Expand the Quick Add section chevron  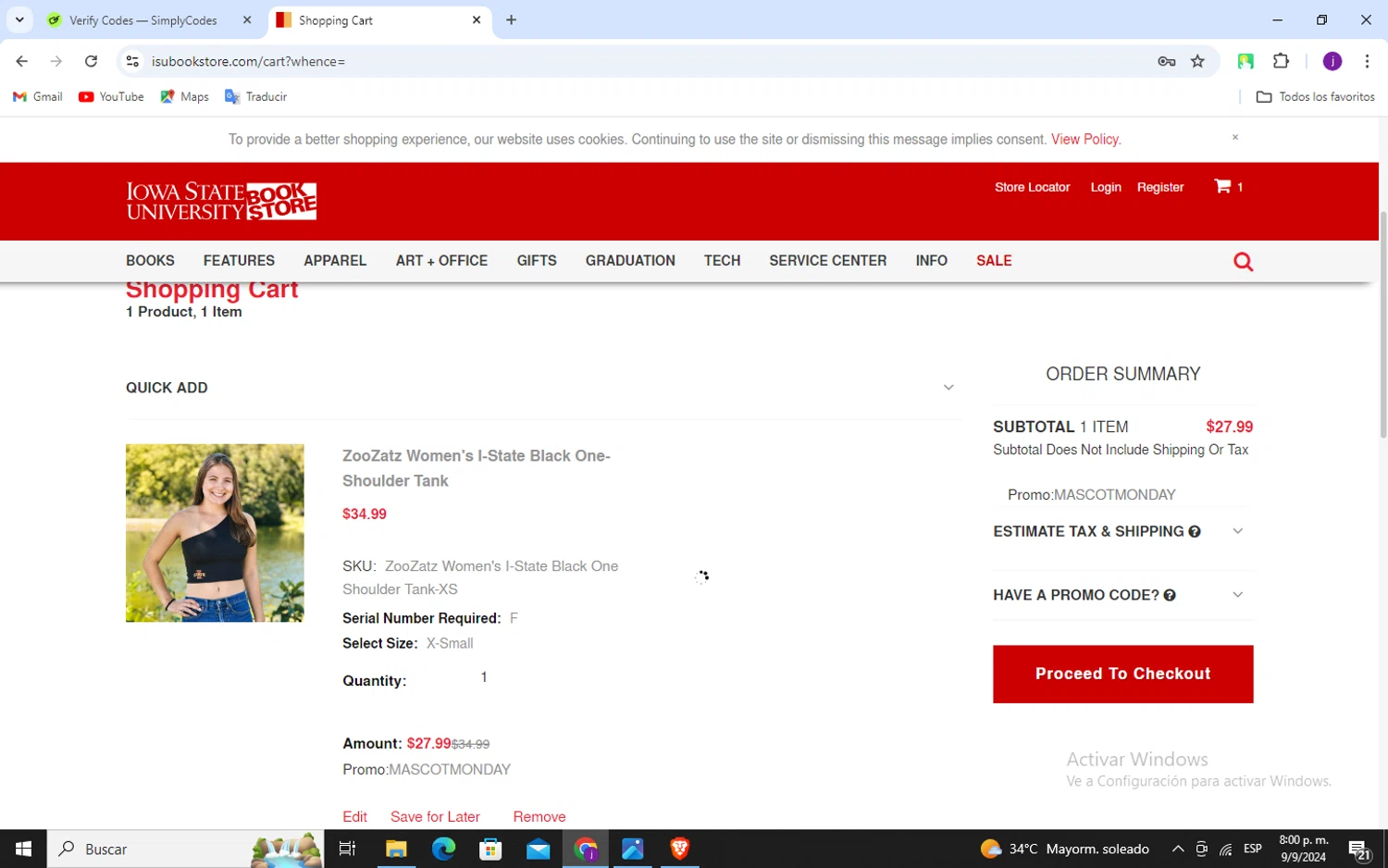click(x=948, y=388)
